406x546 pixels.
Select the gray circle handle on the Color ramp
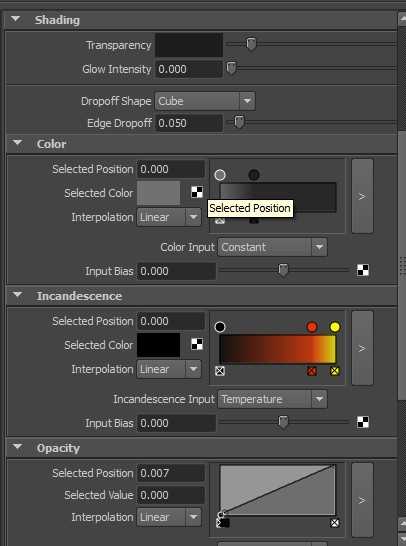(220, 175)
